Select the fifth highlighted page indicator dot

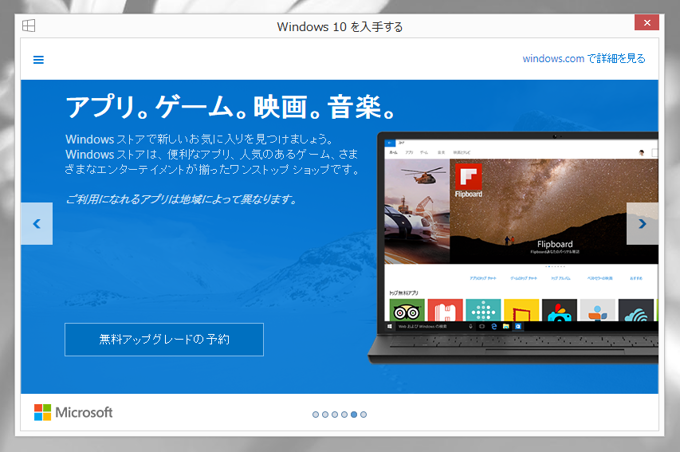point(354,415)
